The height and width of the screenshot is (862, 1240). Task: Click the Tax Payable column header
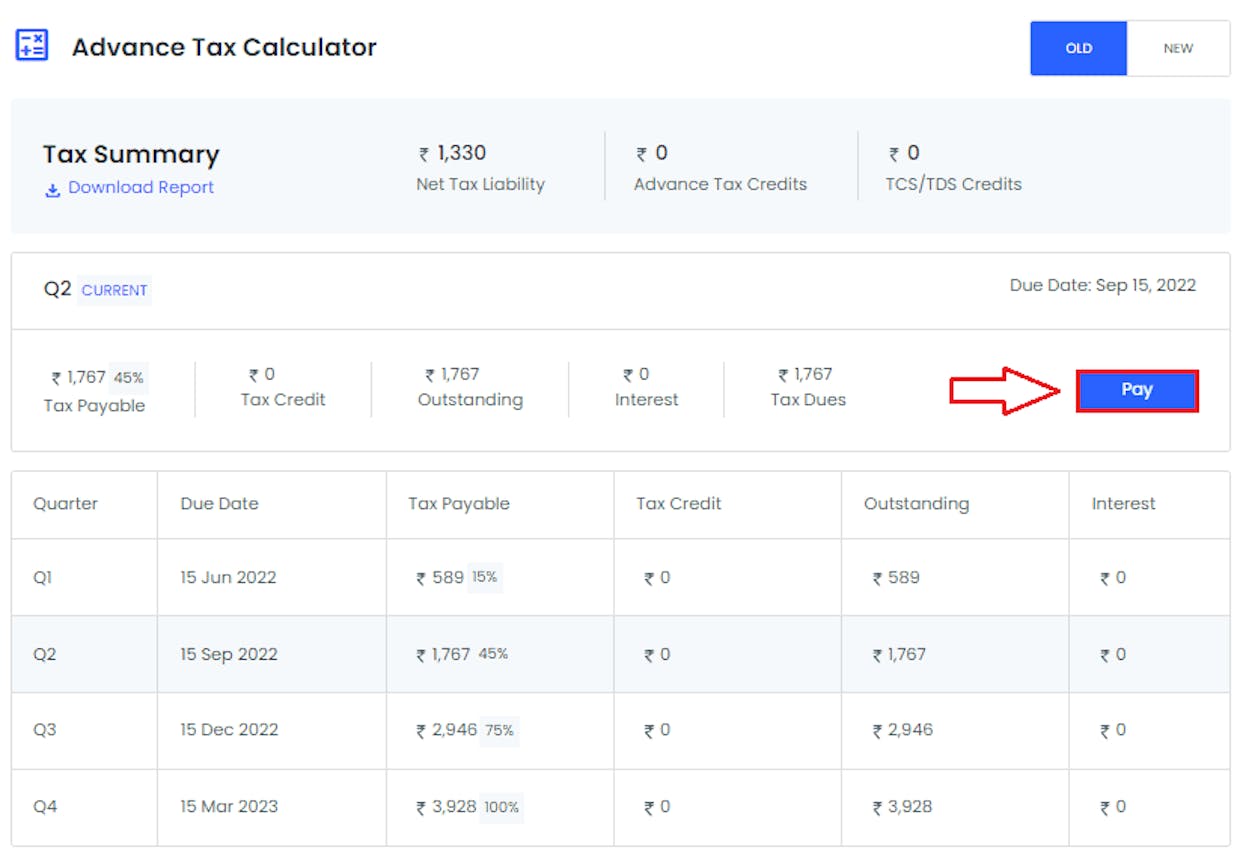tap(459, 503)
